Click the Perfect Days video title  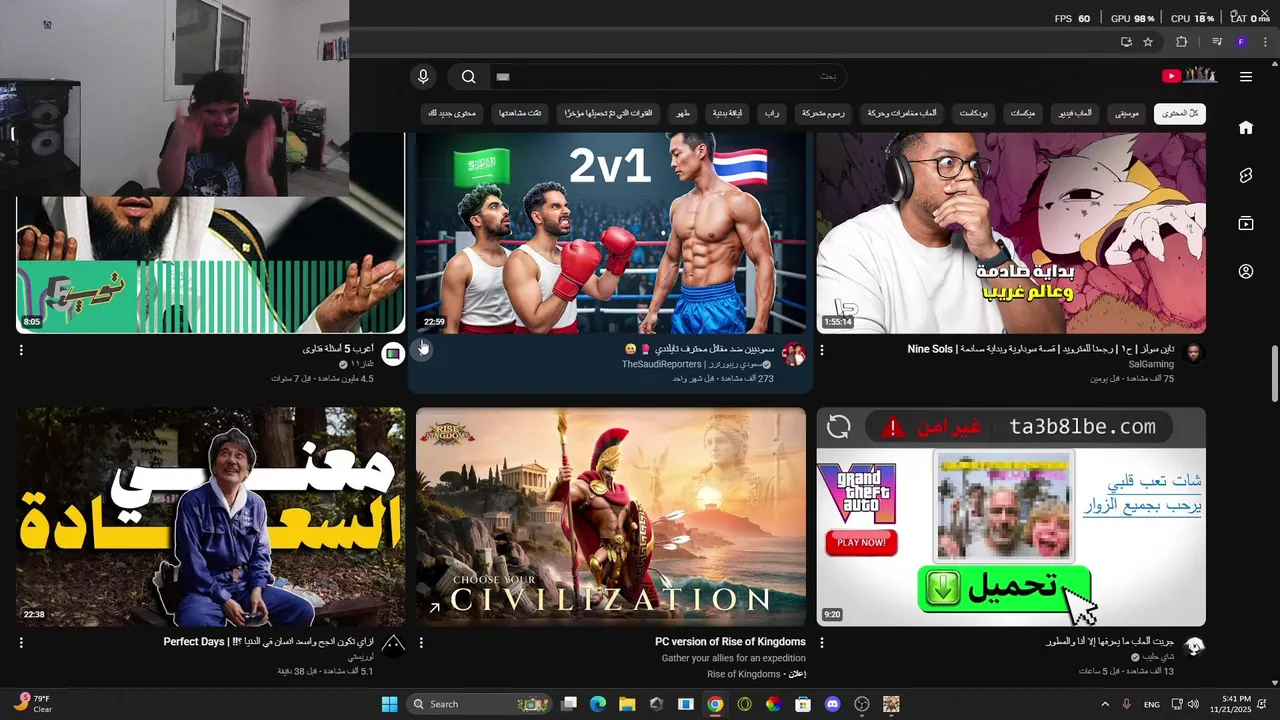tap(269, 642)
